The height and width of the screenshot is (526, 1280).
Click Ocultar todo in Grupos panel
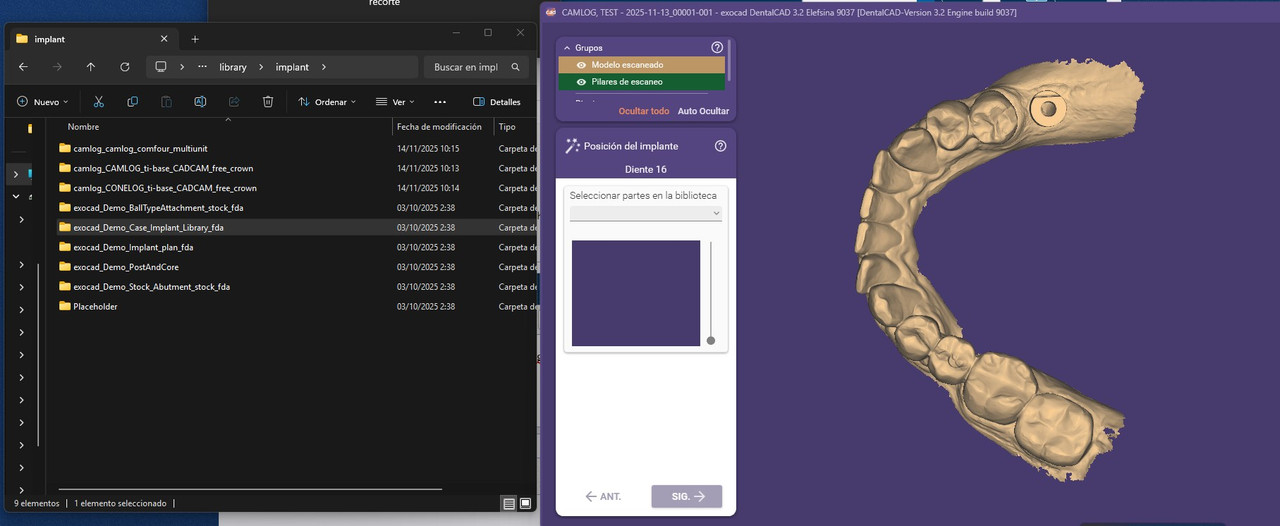pos(644,111)
